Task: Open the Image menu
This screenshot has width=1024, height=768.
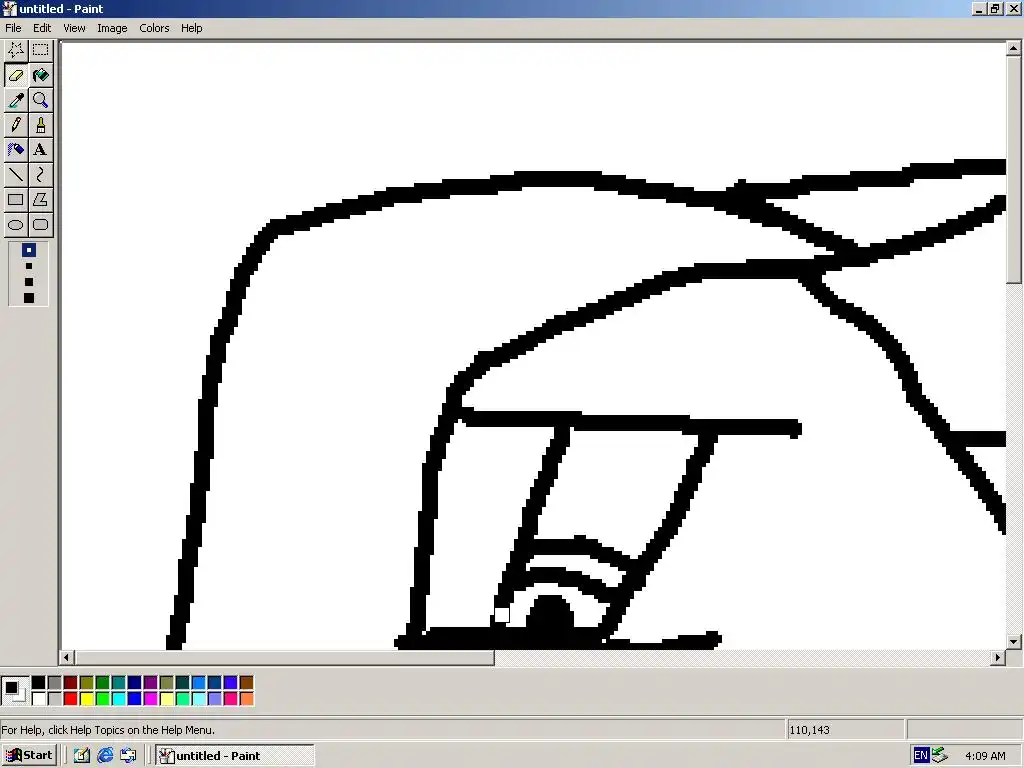Action: point(112,28)
